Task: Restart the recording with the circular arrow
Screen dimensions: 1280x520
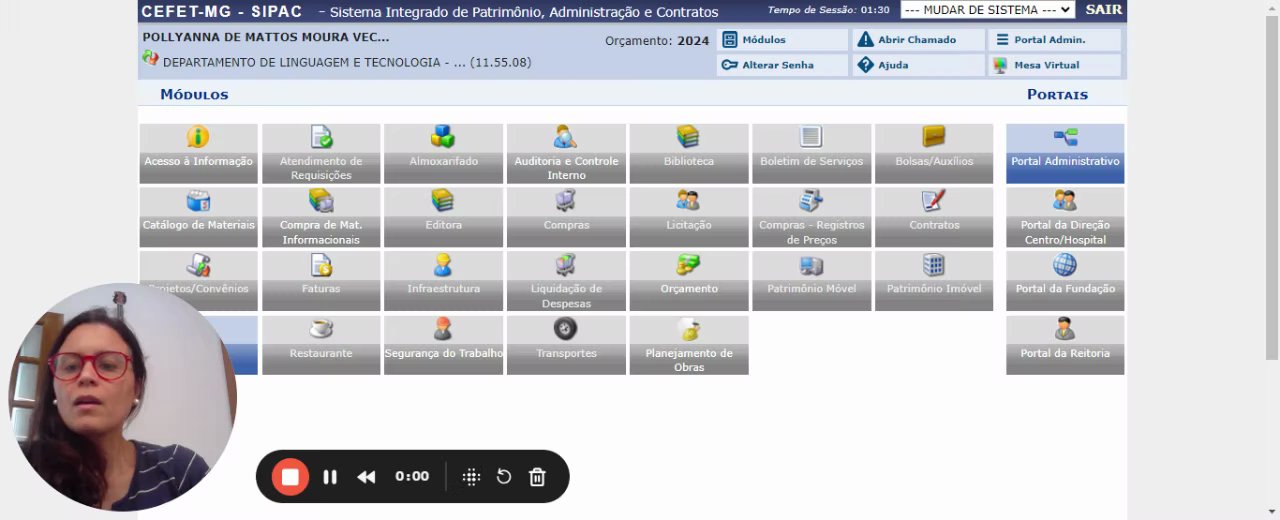Action: pos(504,477)
